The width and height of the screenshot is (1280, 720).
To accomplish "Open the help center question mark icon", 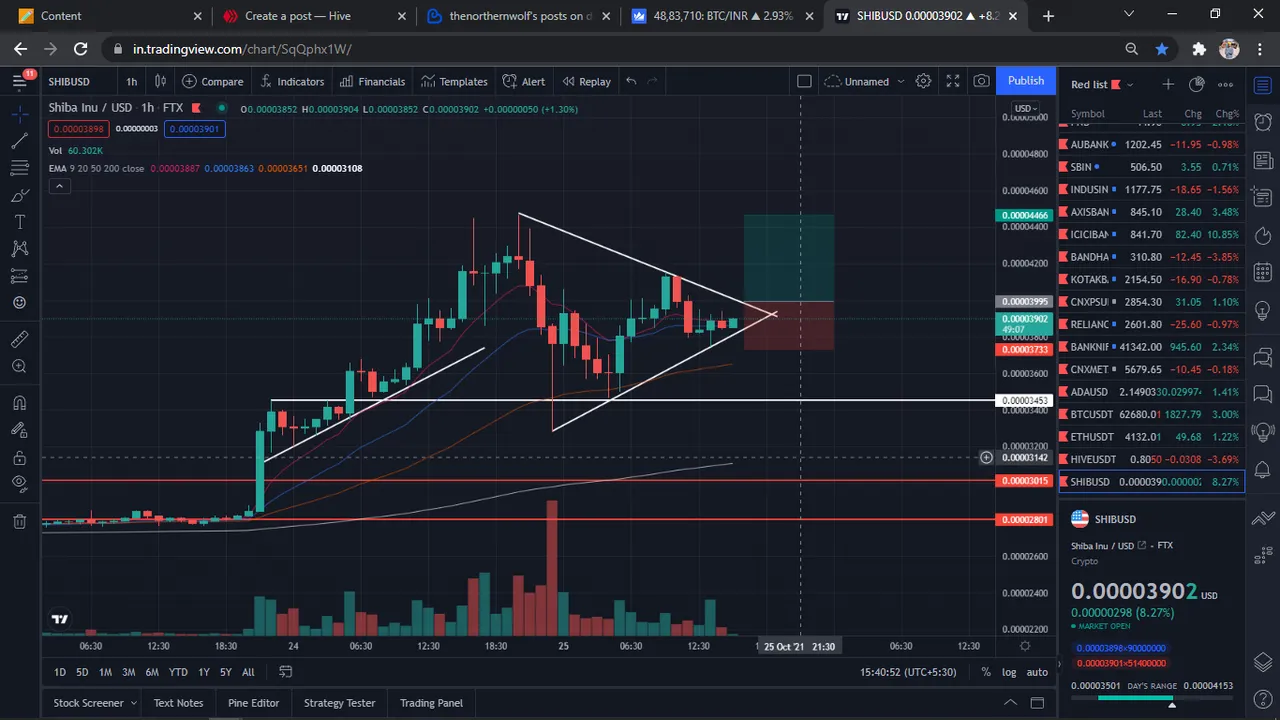I will point(1263,702).
